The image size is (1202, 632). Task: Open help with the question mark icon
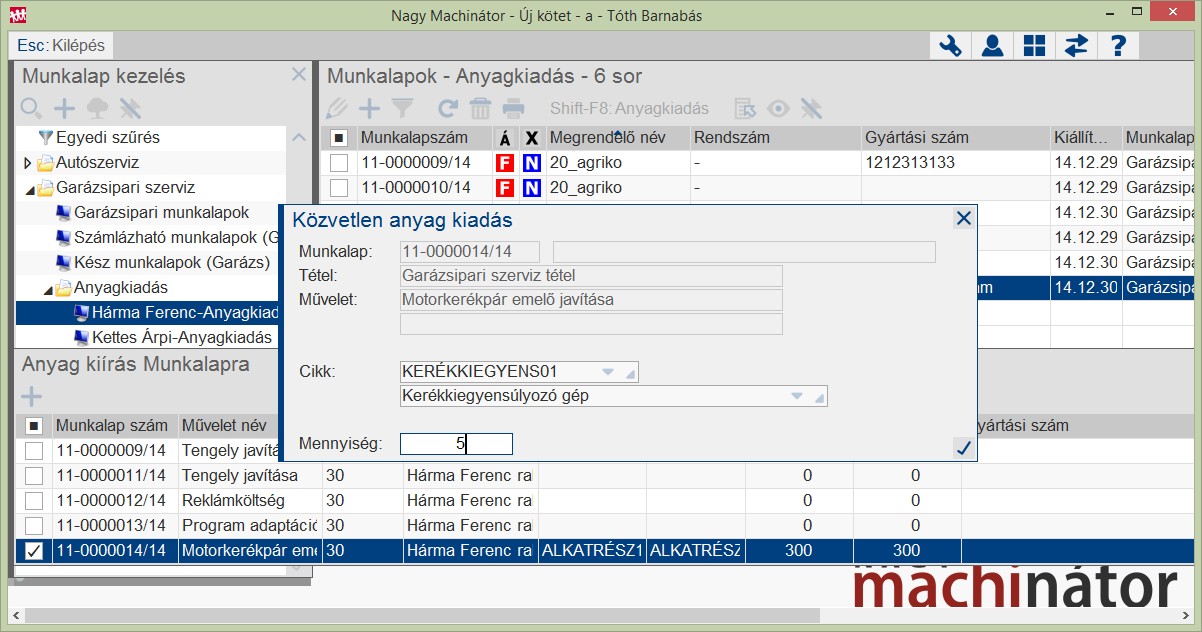pyautogui.click(x=1118, y=46)
